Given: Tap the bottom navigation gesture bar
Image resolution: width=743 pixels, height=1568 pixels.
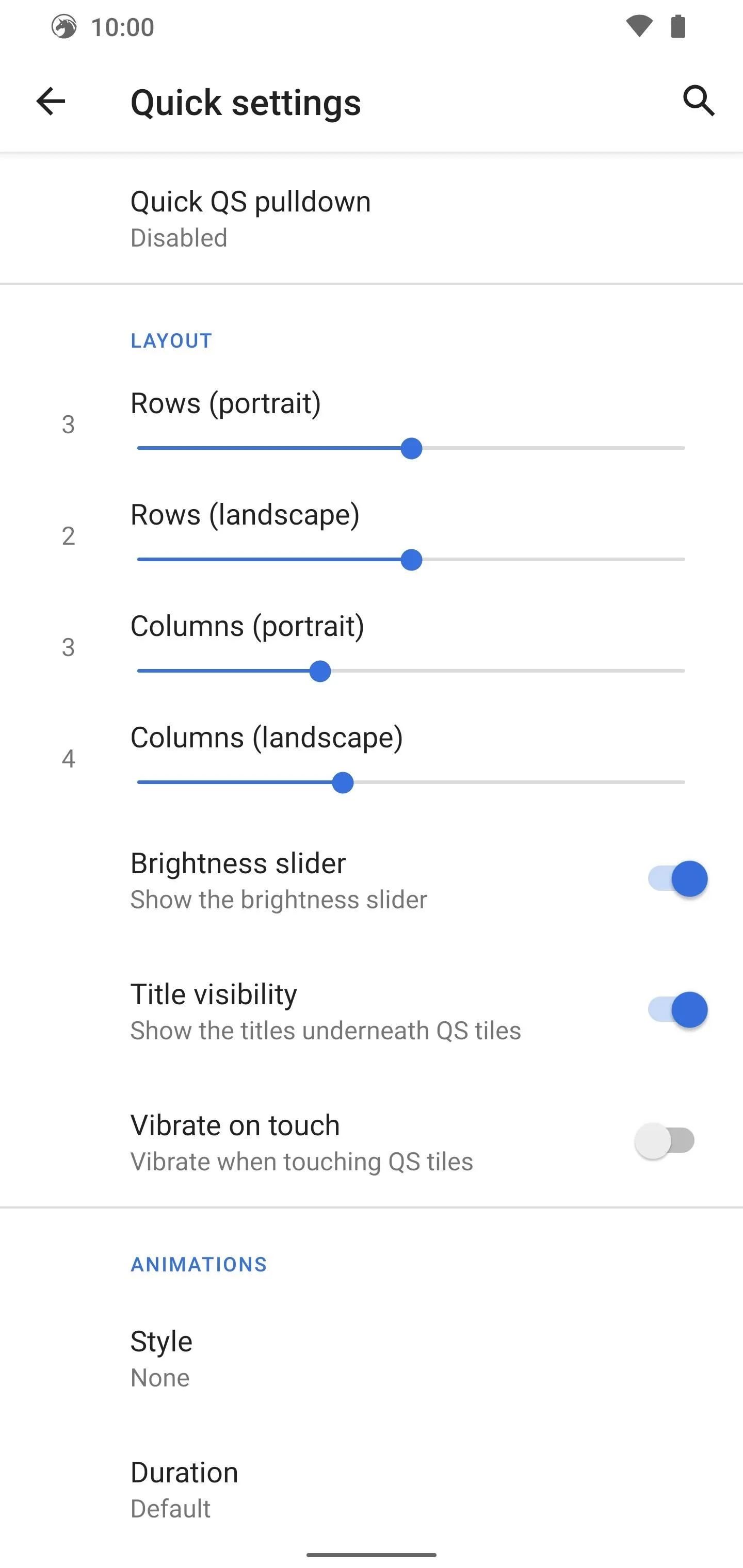Looking at the screenshot, I should (372, 1555).
